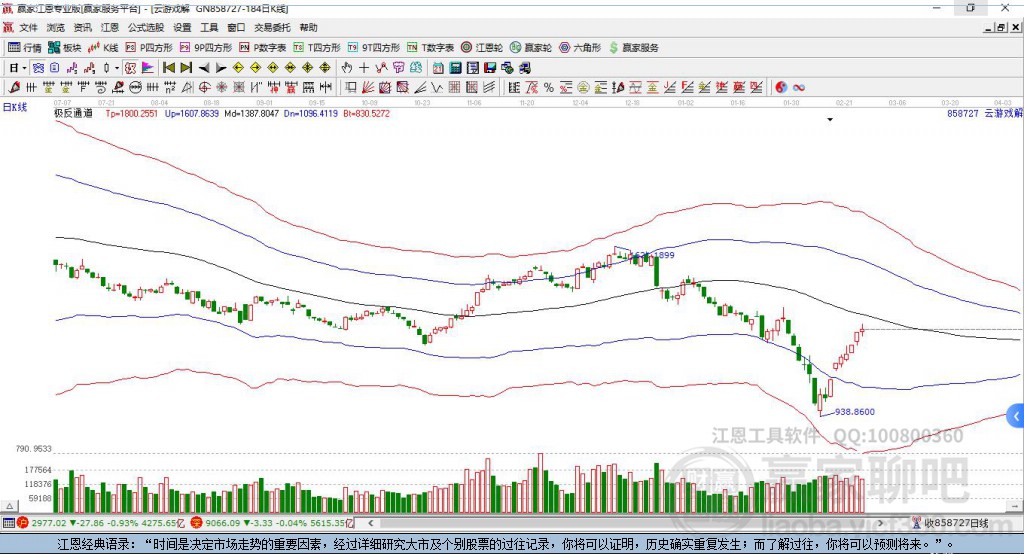Open the 赢家轮 wheel tool
This screenshot has width=1024, height=554.
[x=531, y=48]
